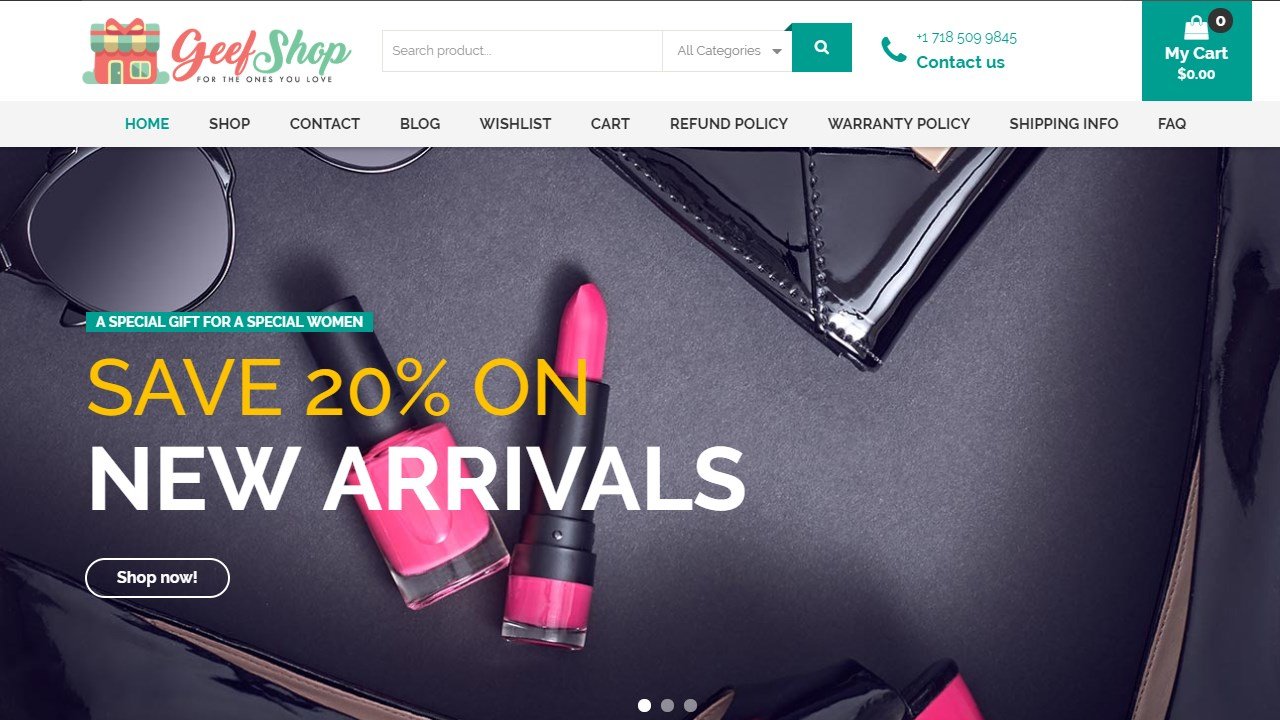Click the Search product input field
1280x720 pixels.
(522, 51)
